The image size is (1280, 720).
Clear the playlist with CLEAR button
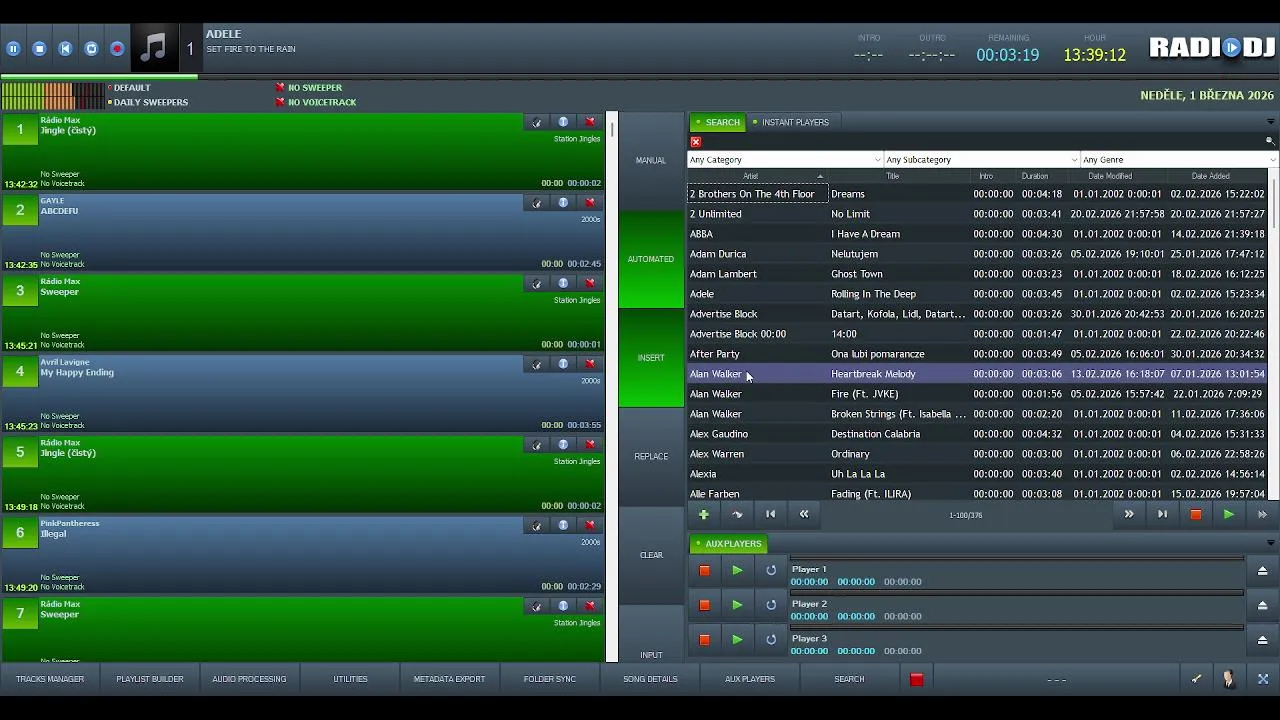tap(651, 555)
